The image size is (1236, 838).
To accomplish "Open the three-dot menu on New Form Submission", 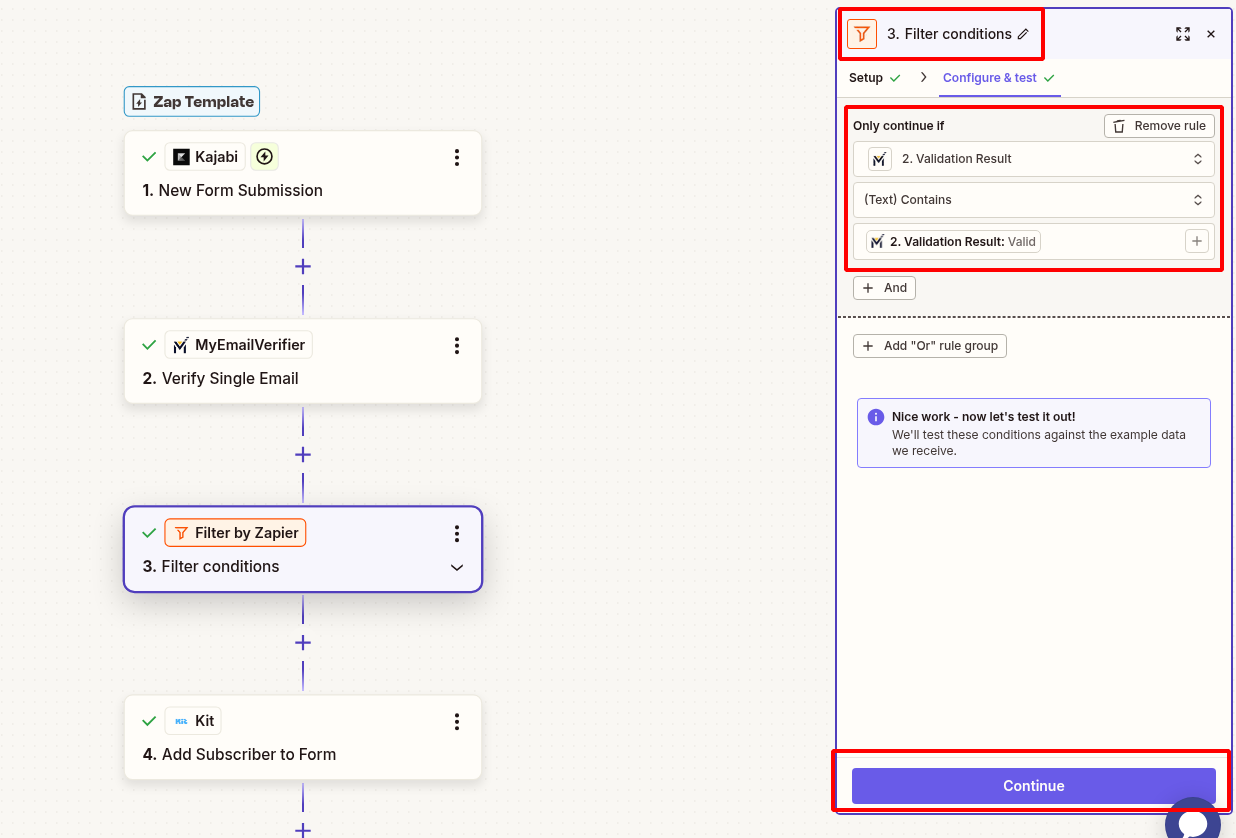I will point(457,157).
